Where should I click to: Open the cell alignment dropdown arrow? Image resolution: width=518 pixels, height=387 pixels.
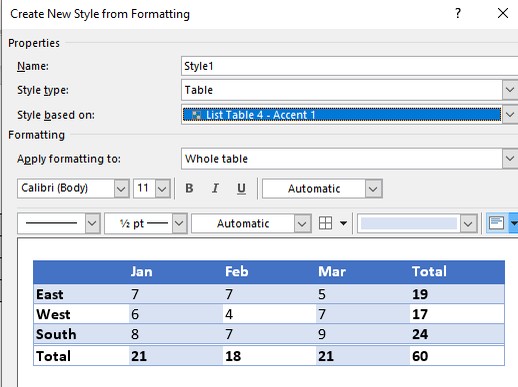514,223
